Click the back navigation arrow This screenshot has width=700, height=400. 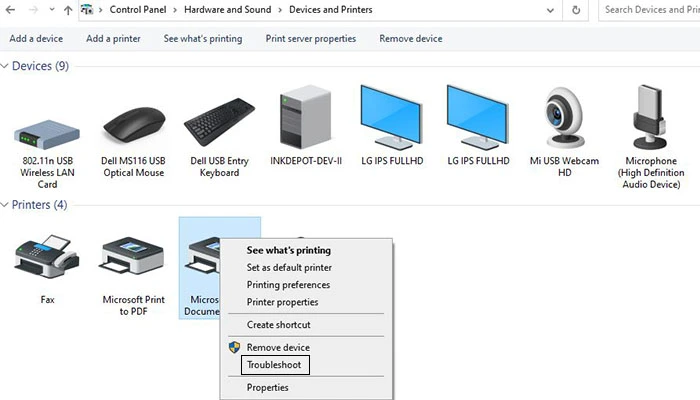click(10, 10)
